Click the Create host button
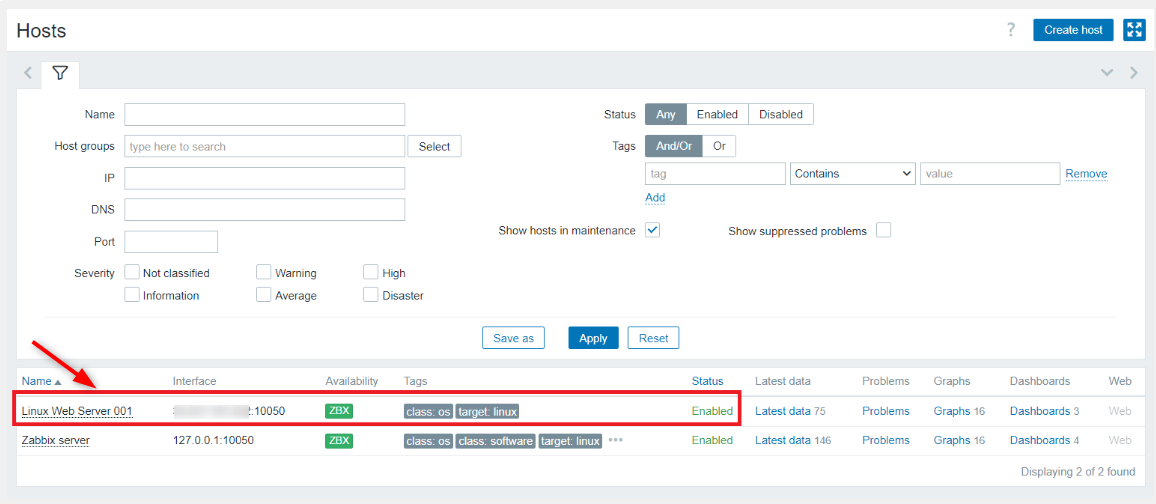The height and width of the screenshot is (504, 1156). (1072, 30)
